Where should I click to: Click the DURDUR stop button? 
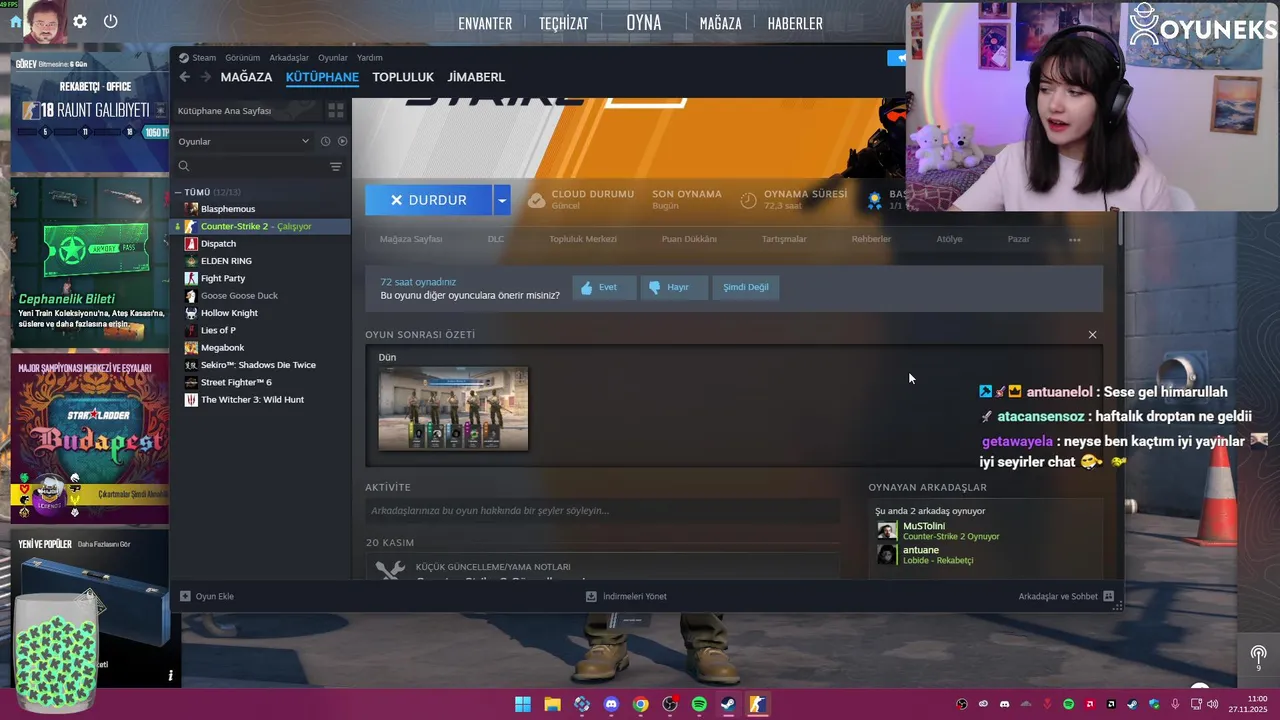(x=429, y=200)
